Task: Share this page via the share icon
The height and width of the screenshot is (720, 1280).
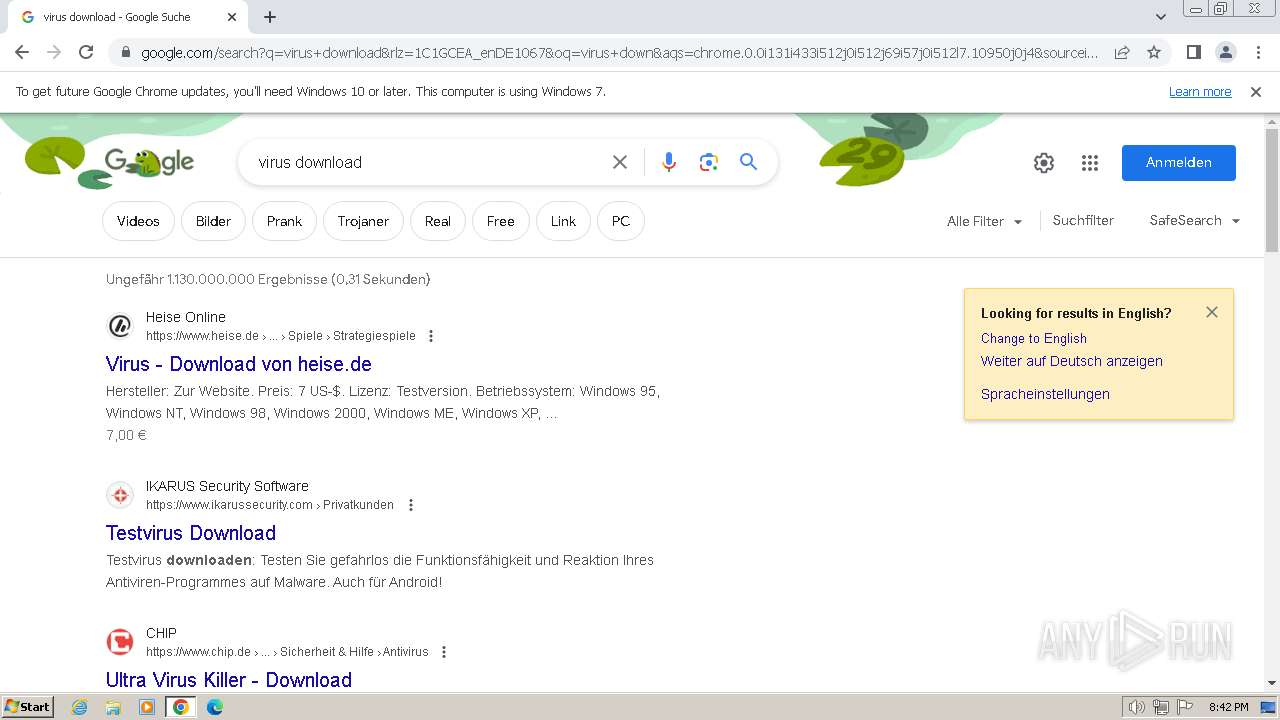Action: coord(1122,52)
